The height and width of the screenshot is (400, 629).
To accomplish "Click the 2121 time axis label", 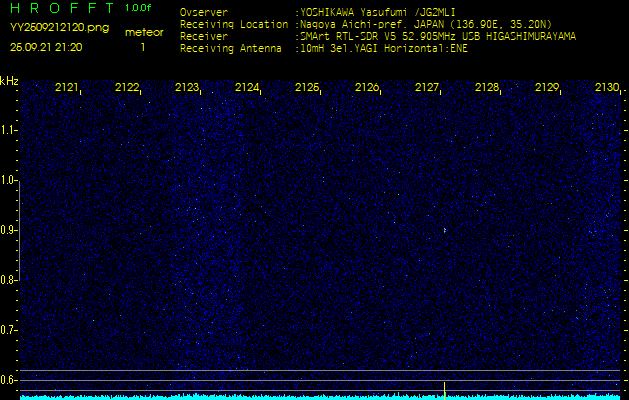I will pyautogui.click(x=67, y=87).
